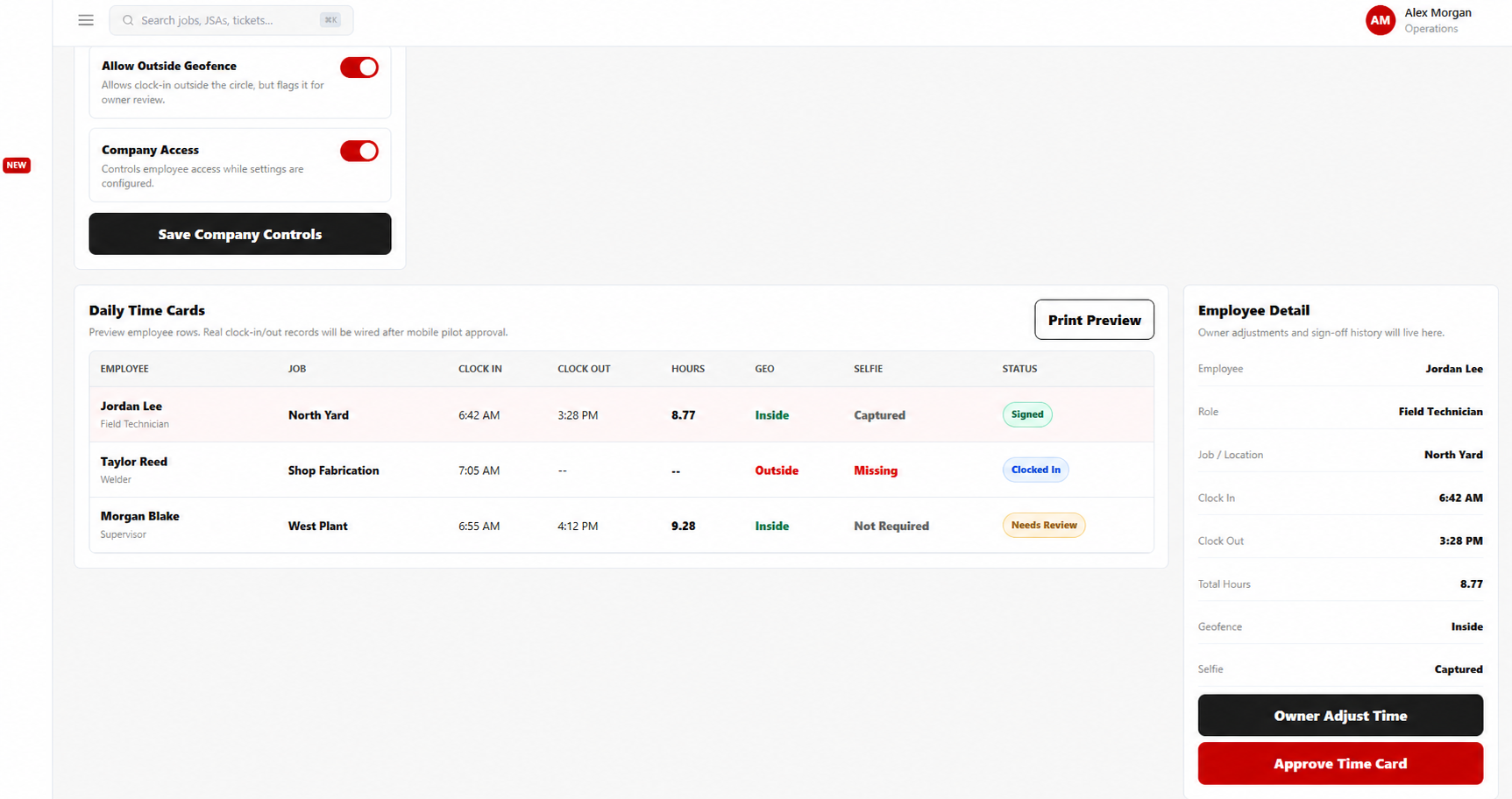Click Not Required selfie cell
This screenshot has height=799, width=1512.
pyautogui.click(x=891, y=526)
